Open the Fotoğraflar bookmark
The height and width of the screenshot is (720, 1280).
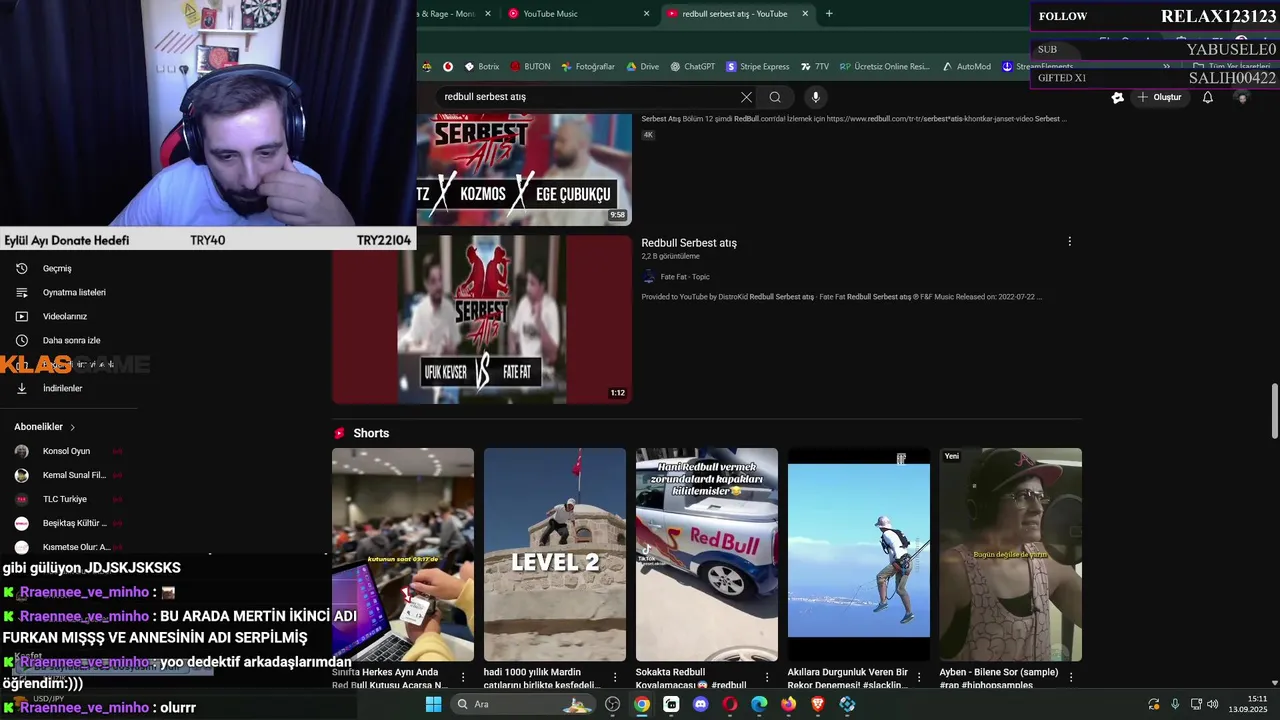tap(588, 67)
